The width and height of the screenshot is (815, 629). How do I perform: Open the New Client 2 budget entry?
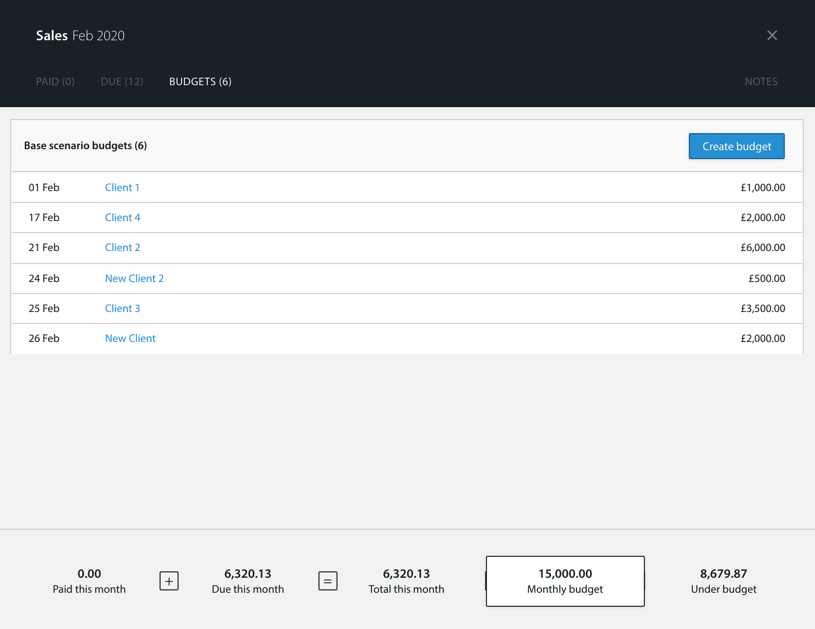click(134, 278)
